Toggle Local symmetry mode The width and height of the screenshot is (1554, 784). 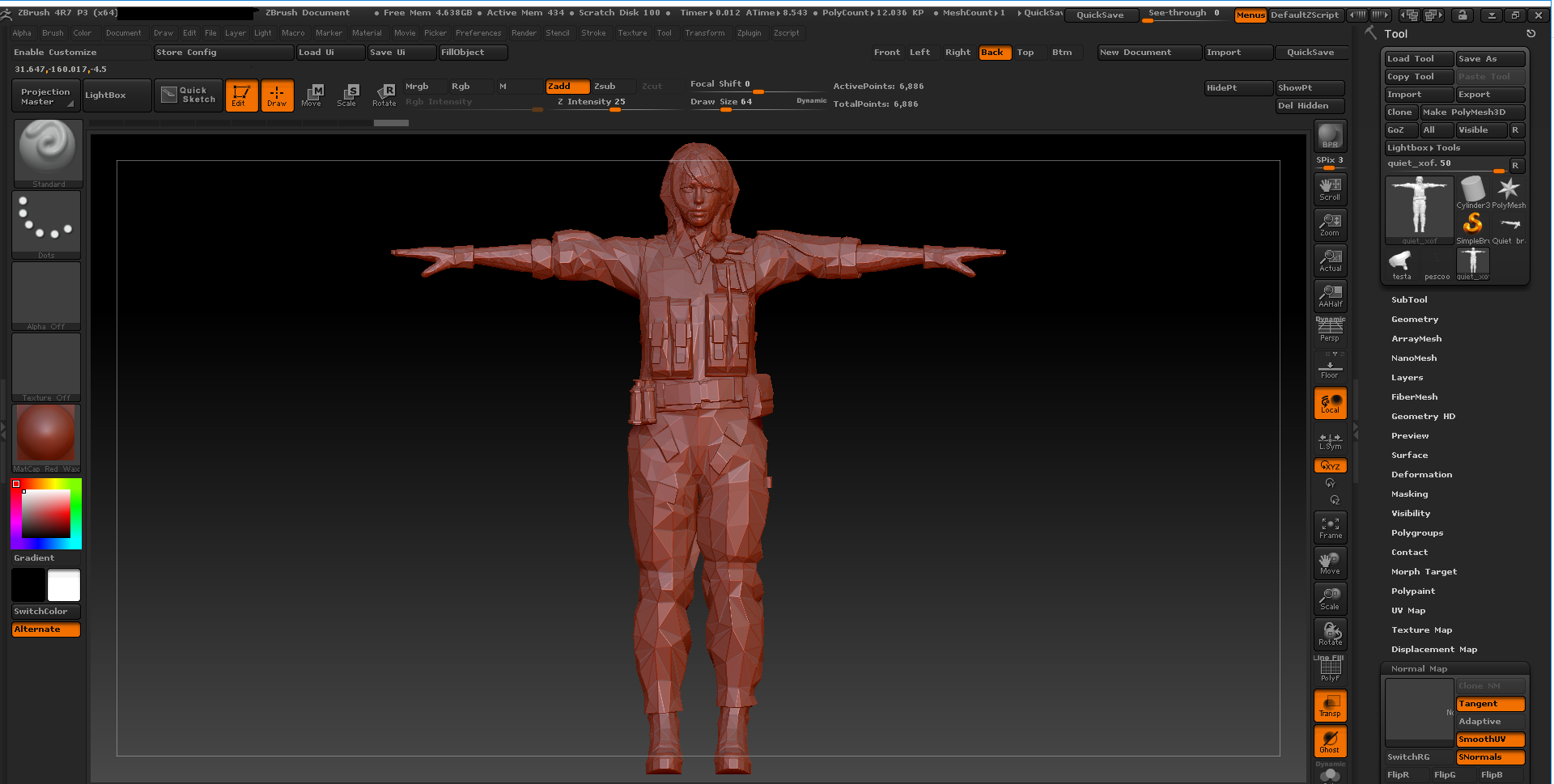(1330, 403)
